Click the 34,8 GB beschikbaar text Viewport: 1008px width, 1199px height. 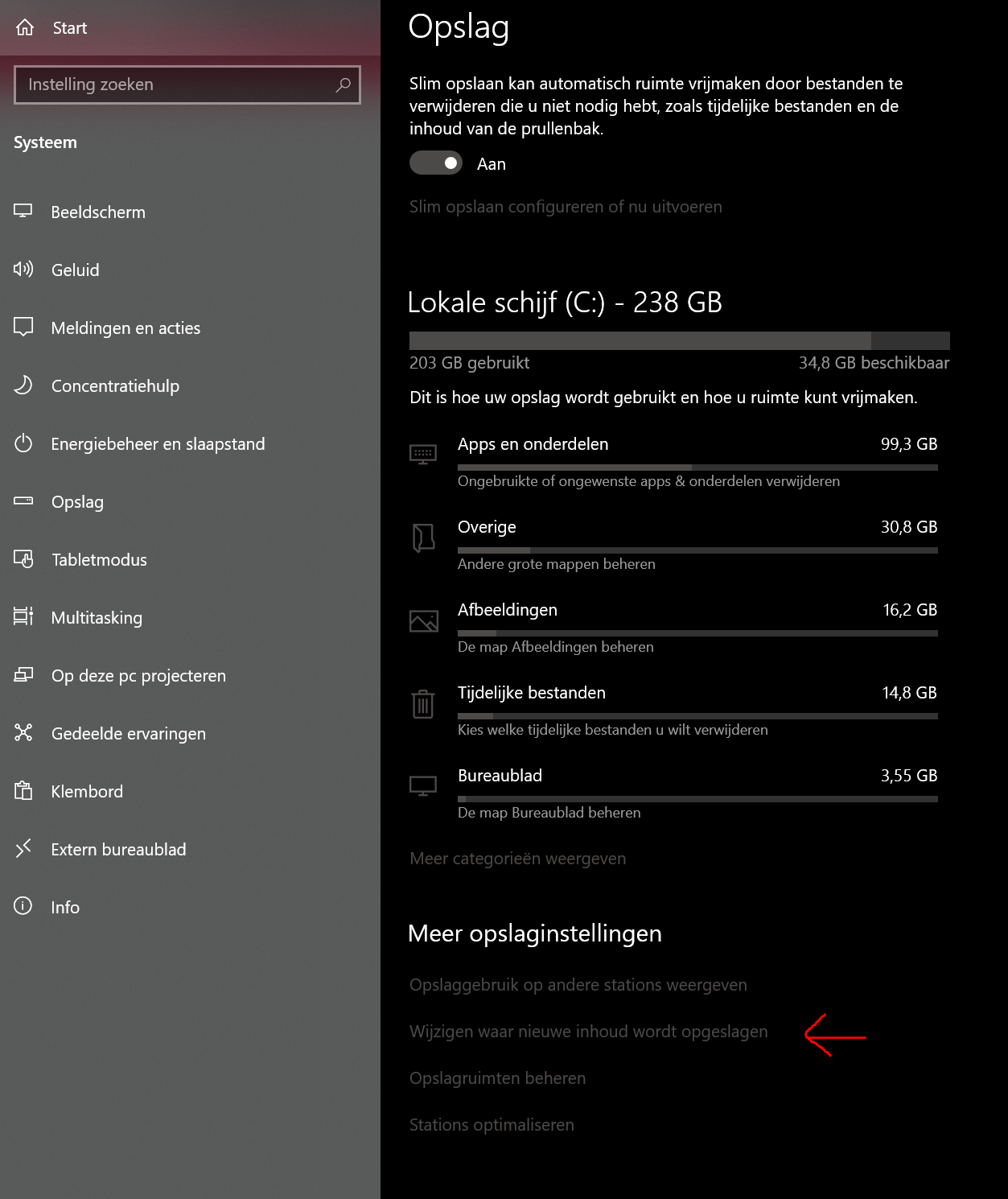pyautogui.click(x=874, y=363)
